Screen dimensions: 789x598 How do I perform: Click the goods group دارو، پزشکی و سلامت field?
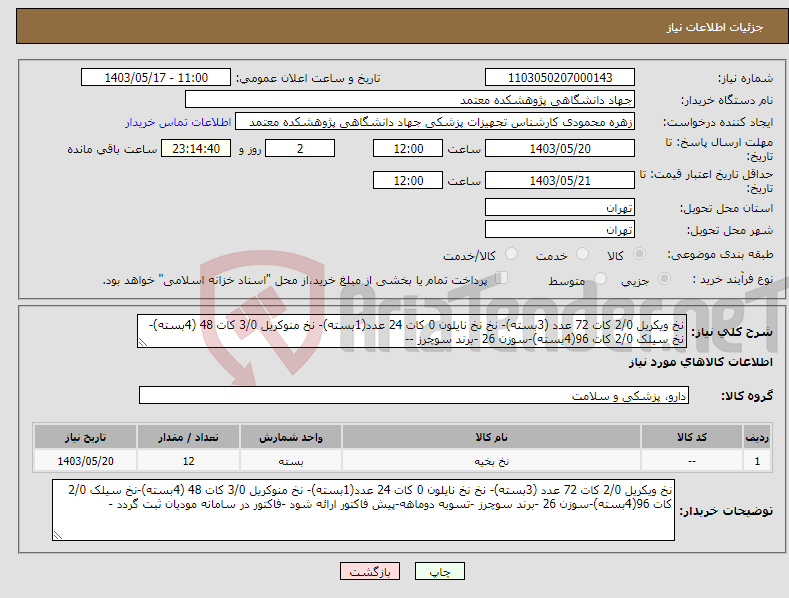[414, 396]
